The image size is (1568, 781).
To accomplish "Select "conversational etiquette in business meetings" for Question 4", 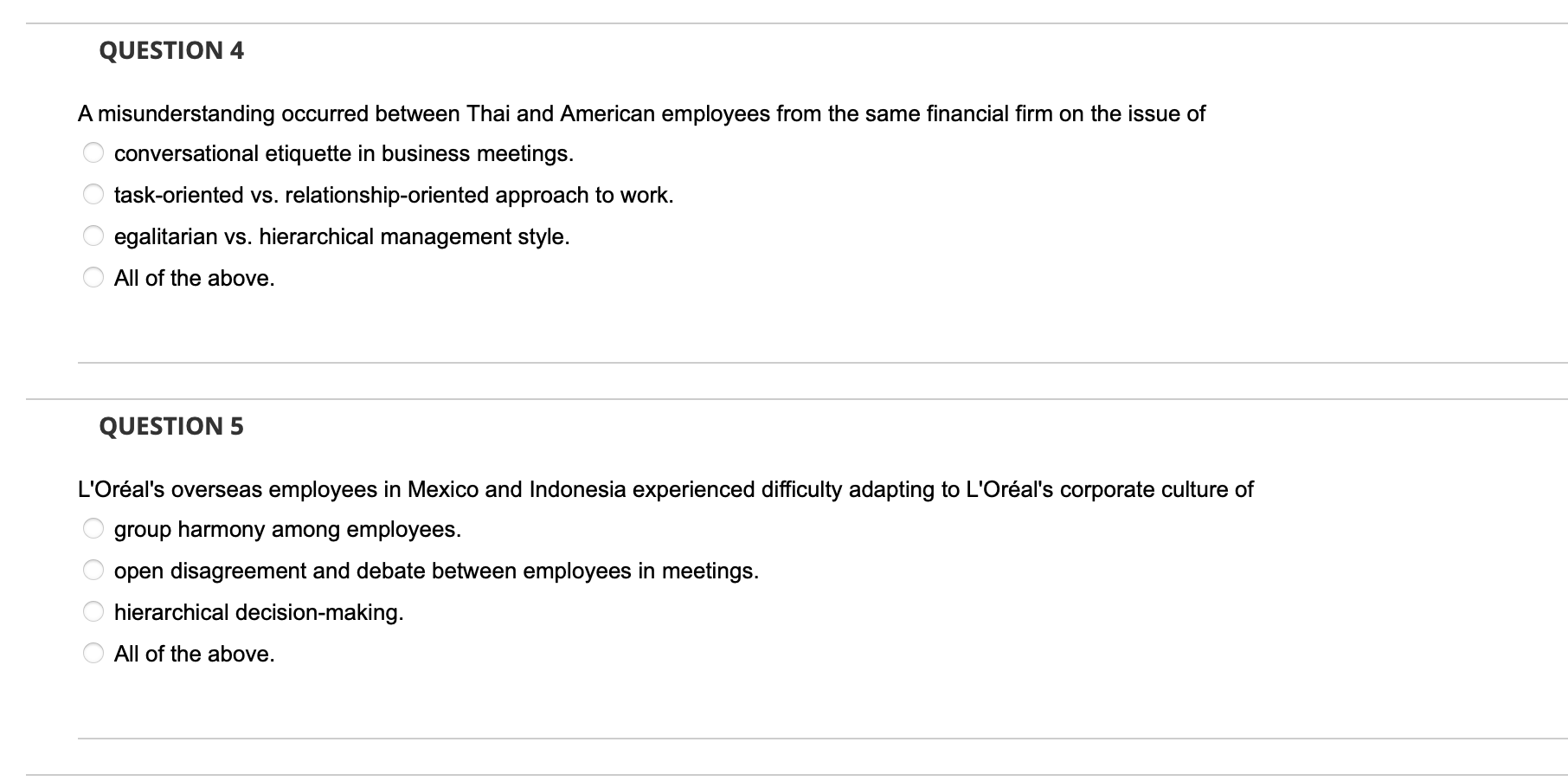I will click(x=93, y=152).
